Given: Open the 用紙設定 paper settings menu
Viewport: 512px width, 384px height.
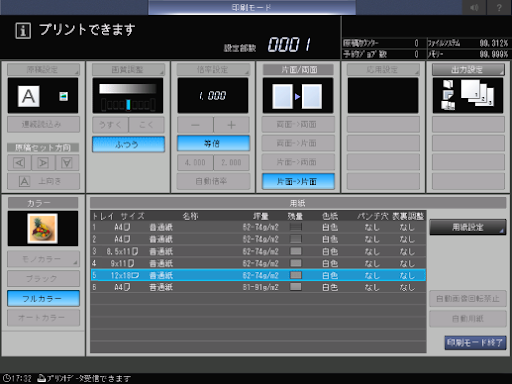Looking at the screenshot, I should pos(468,227).
